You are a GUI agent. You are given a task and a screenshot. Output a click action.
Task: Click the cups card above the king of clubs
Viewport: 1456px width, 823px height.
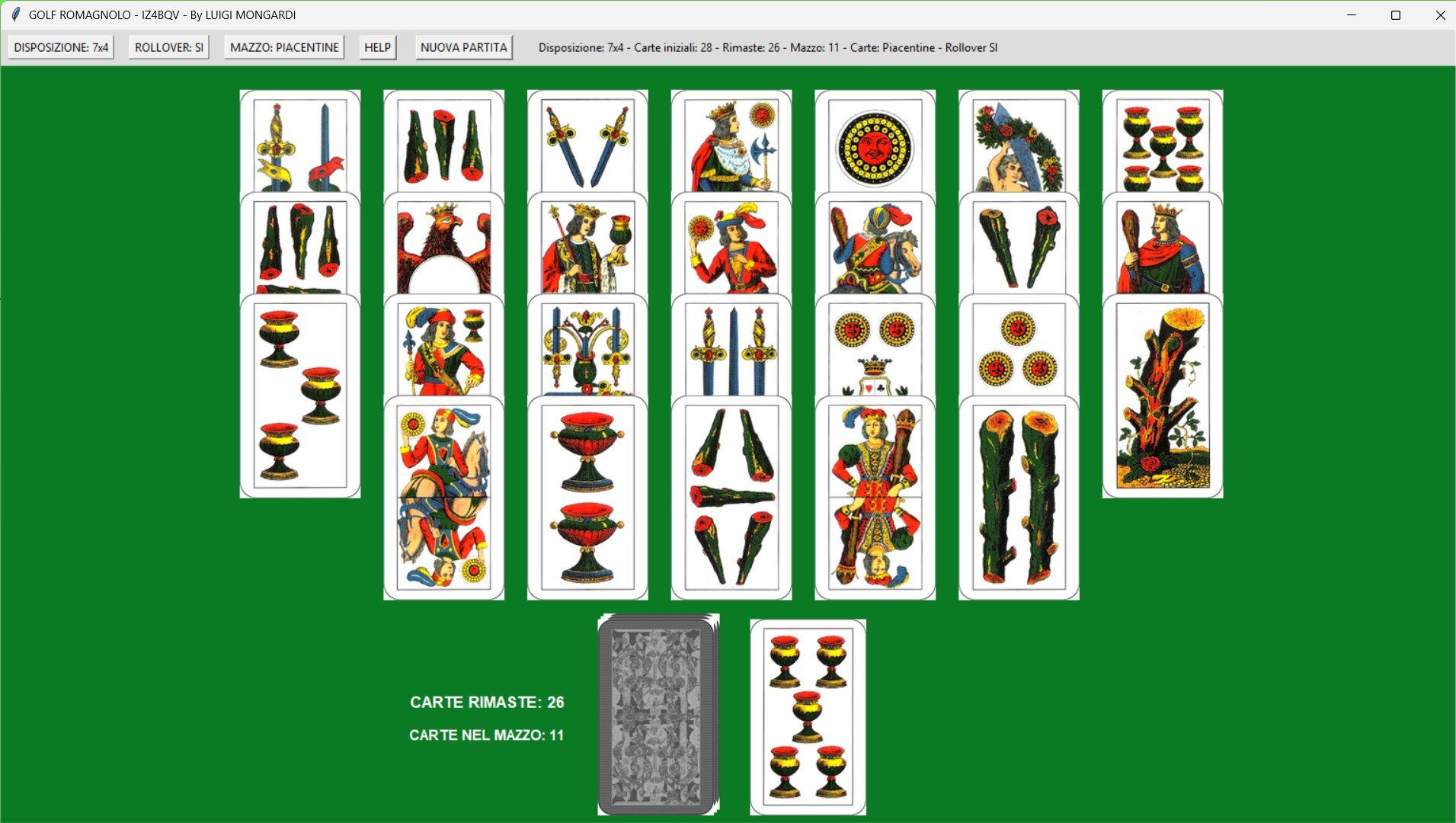[x=1163, y=141]
